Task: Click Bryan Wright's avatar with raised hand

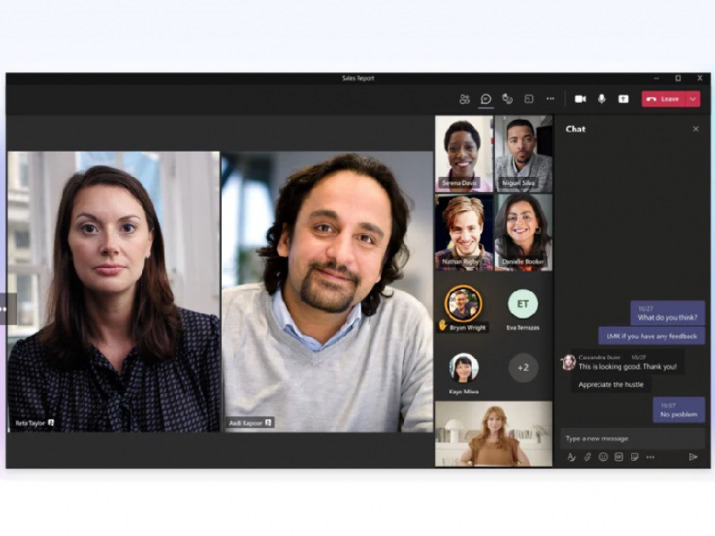Action: [463, 303]
